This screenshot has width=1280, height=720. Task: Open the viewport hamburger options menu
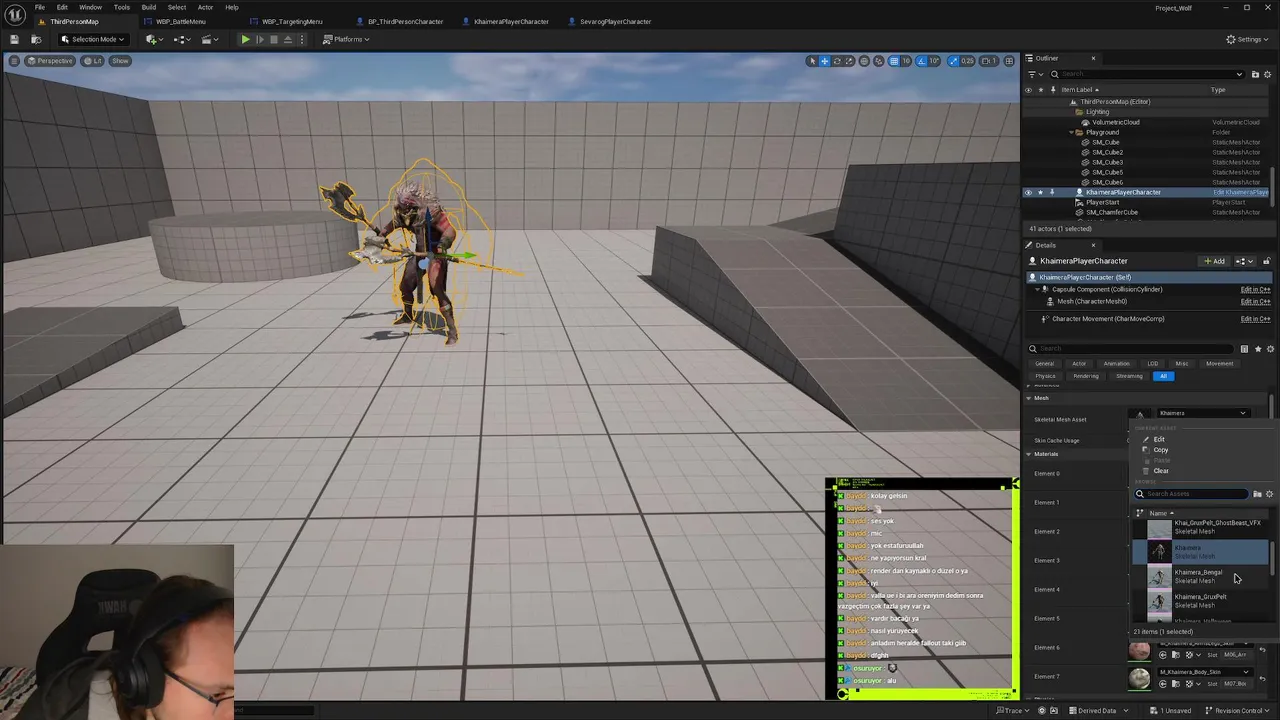click(x=14, y=61)
